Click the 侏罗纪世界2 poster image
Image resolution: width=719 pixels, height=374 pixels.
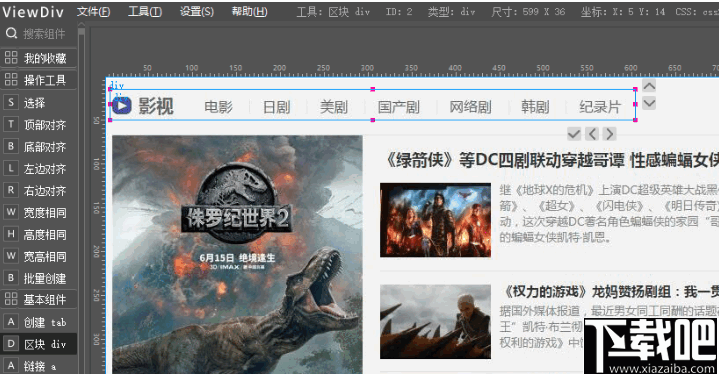(238, 254)
